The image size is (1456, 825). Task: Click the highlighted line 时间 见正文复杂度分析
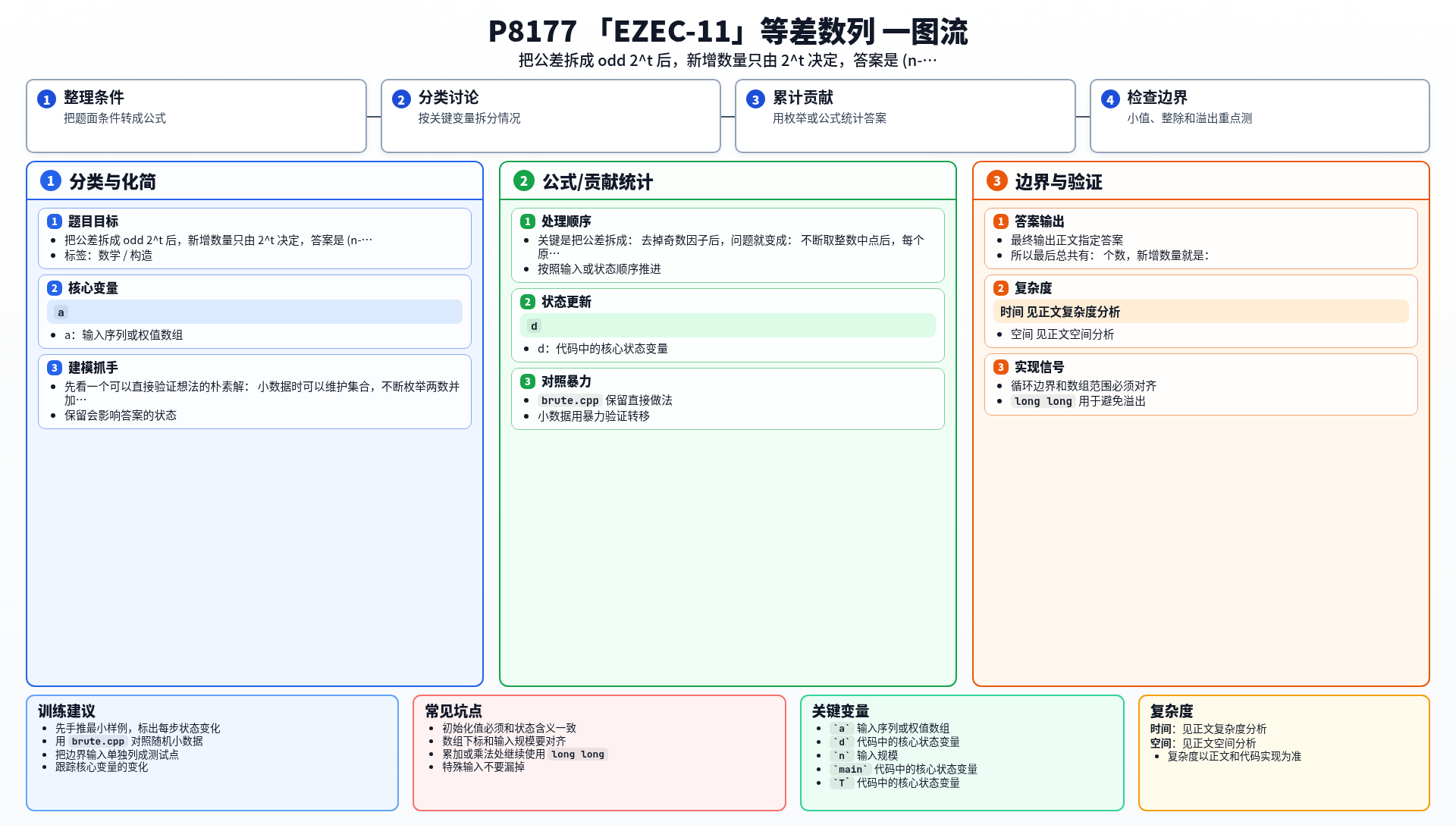1201,312
